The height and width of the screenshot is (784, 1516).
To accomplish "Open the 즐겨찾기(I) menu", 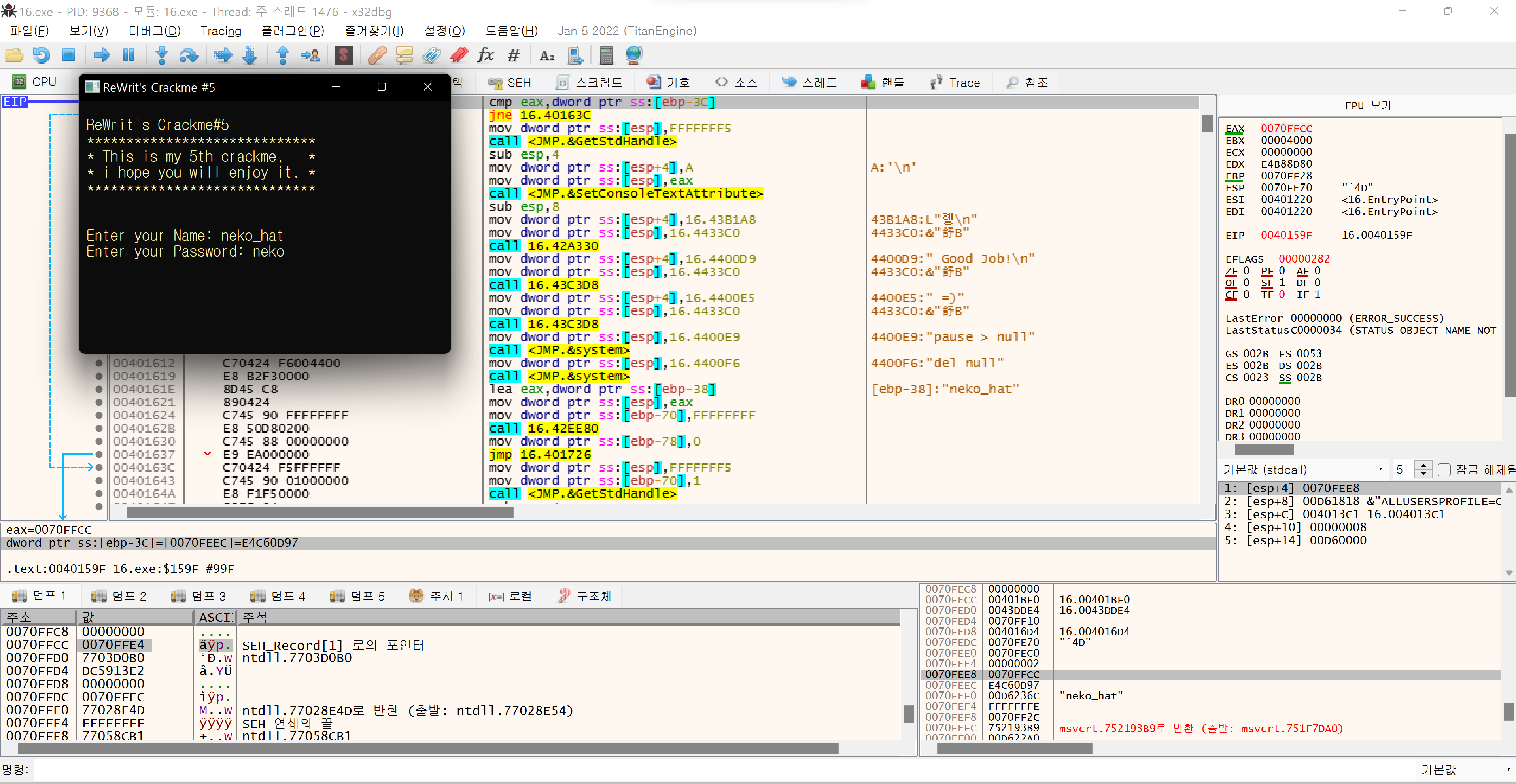I will pos(374,30).
